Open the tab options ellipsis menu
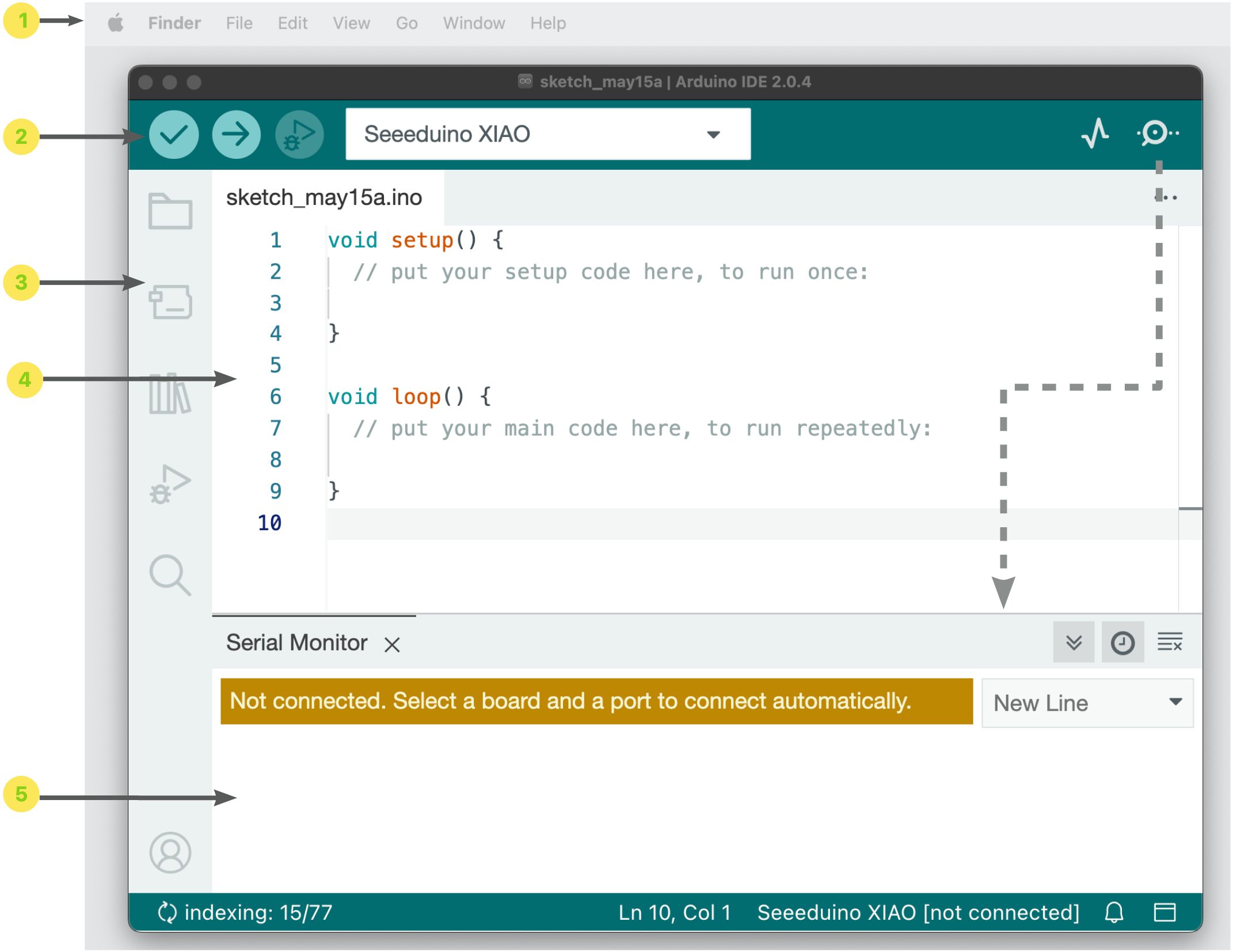 click(1167, 197)
